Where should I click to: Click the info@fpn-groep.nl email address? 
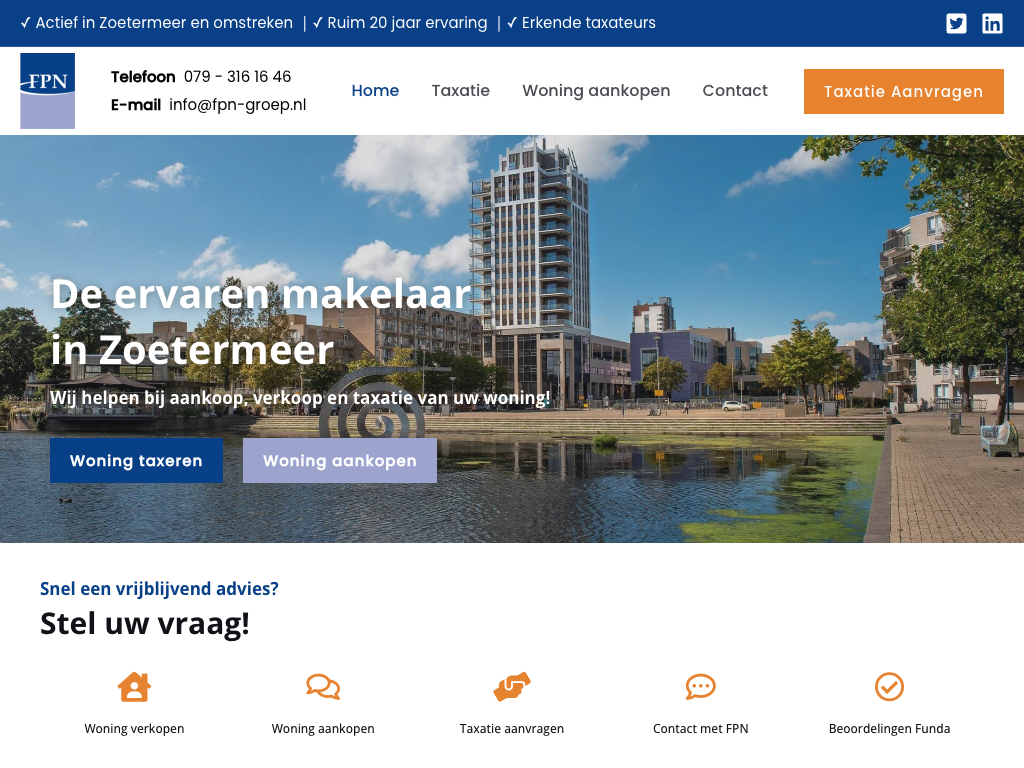pyautogui.click(x=237, y=105)
